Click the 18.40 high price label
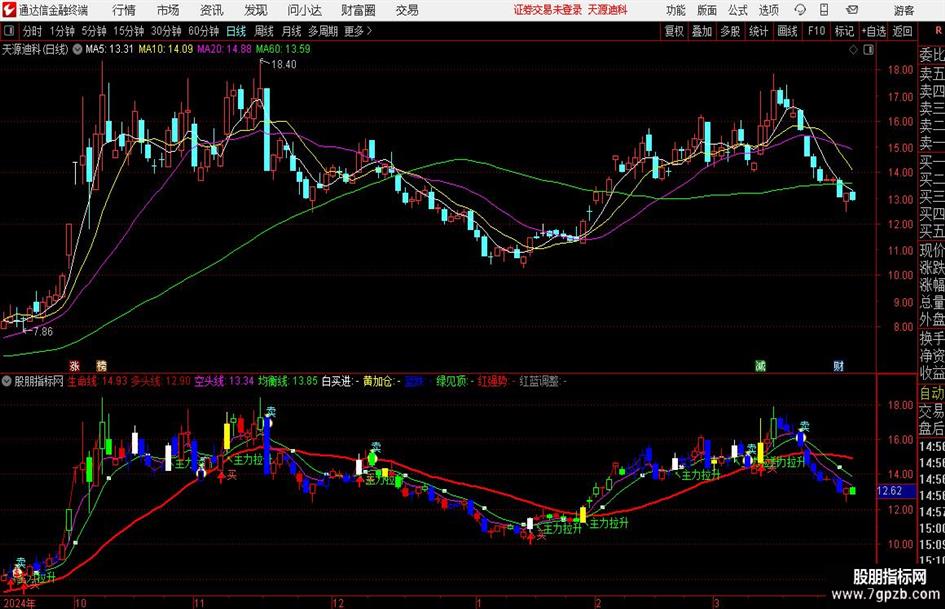 click(x=284, y=64)
